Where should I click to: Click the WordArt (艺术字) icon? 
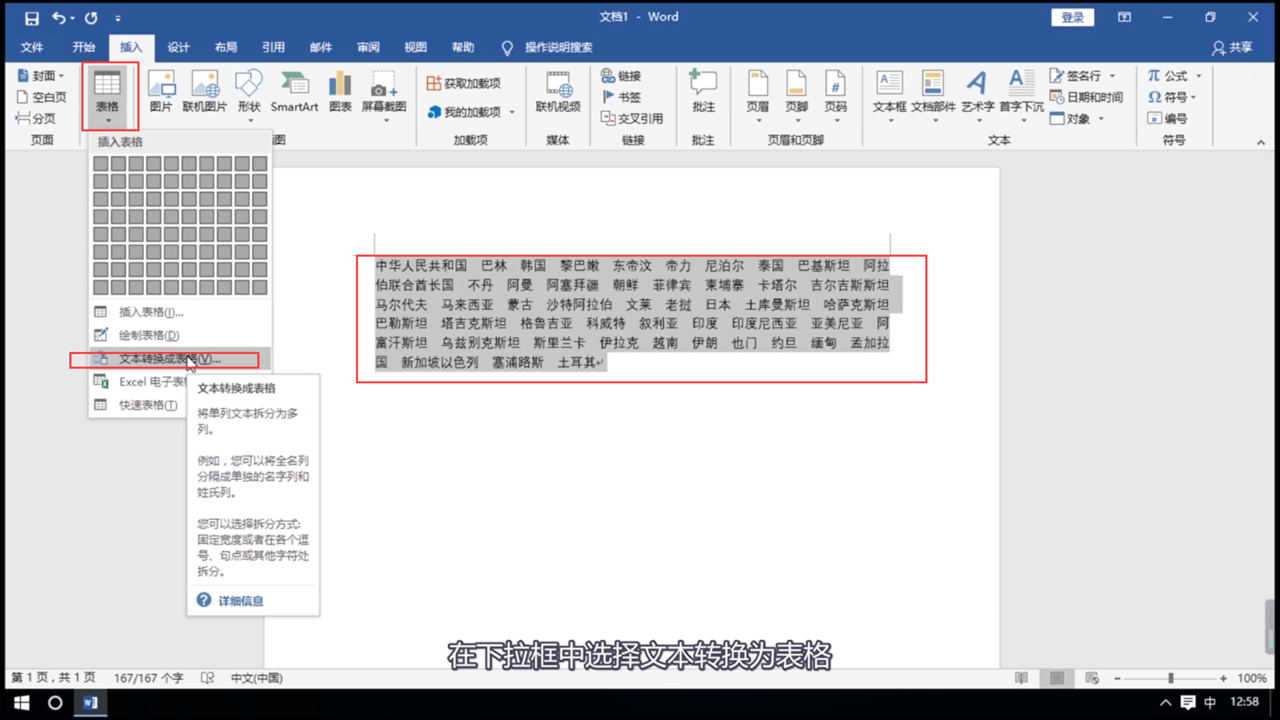977,96
